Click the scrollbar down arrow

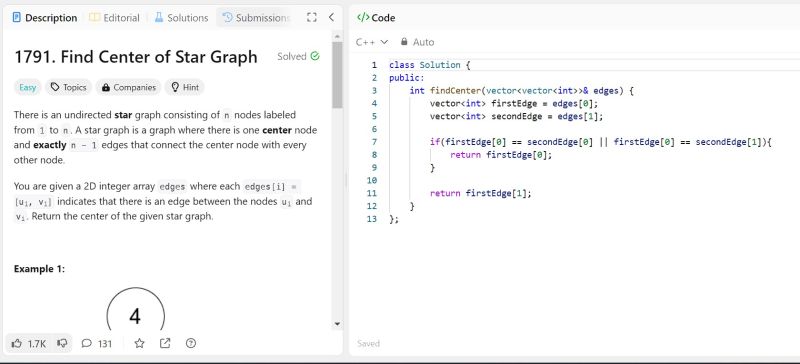tap(337, 324)
